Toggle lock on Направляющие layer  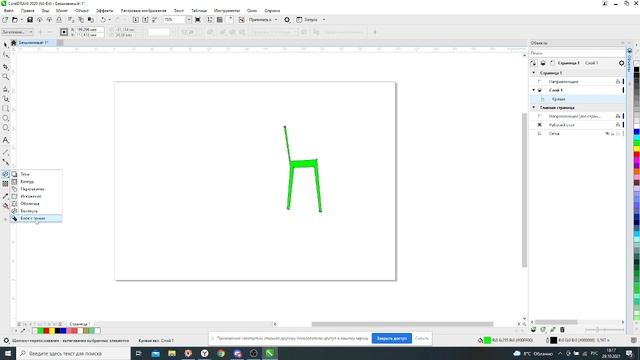click(x=618, y=82)
